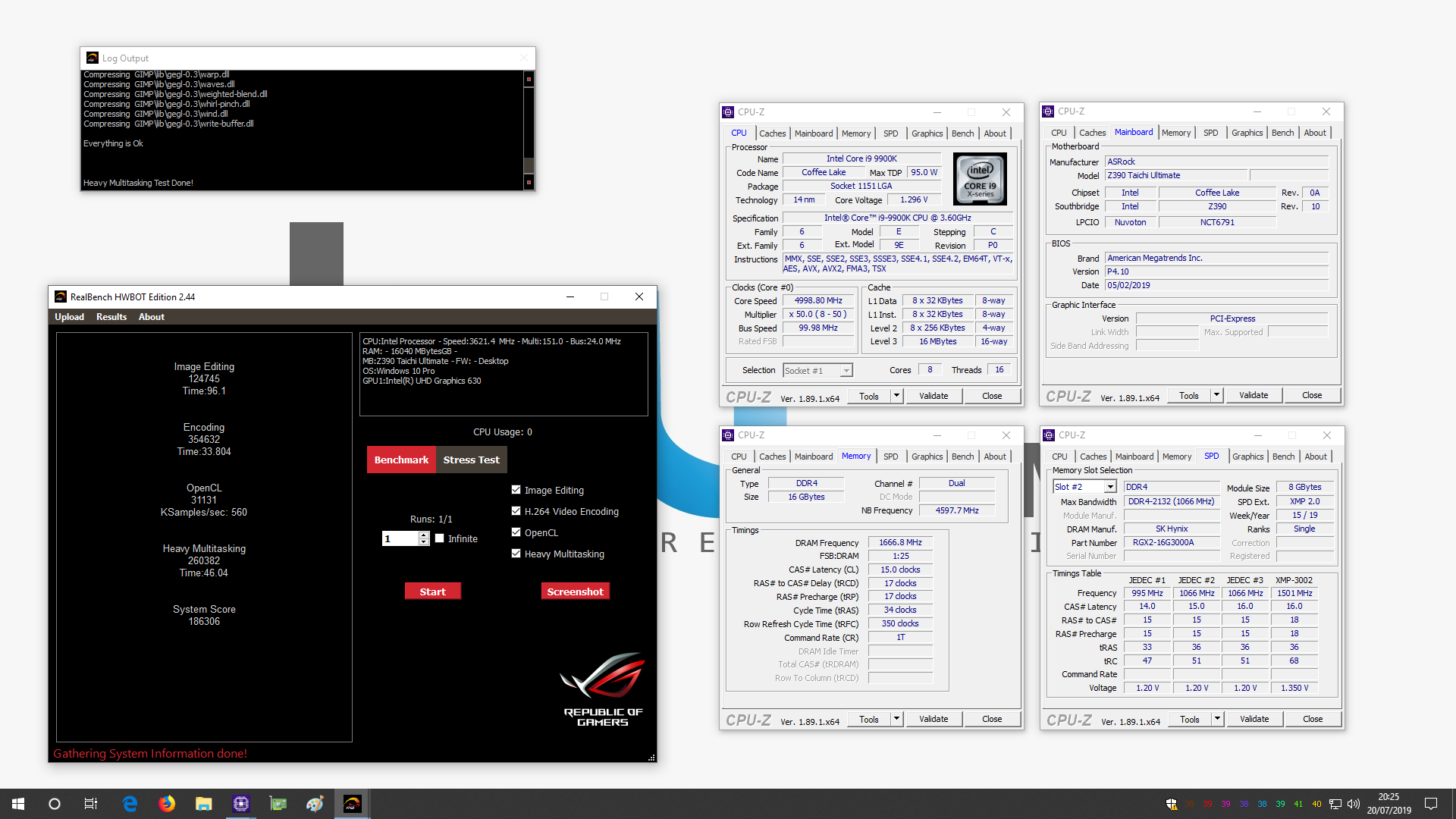Expand Tools arrow in CPU-Z SPD window
The height and width of the screenshot is (819, 1456).
pos(1217,719)
